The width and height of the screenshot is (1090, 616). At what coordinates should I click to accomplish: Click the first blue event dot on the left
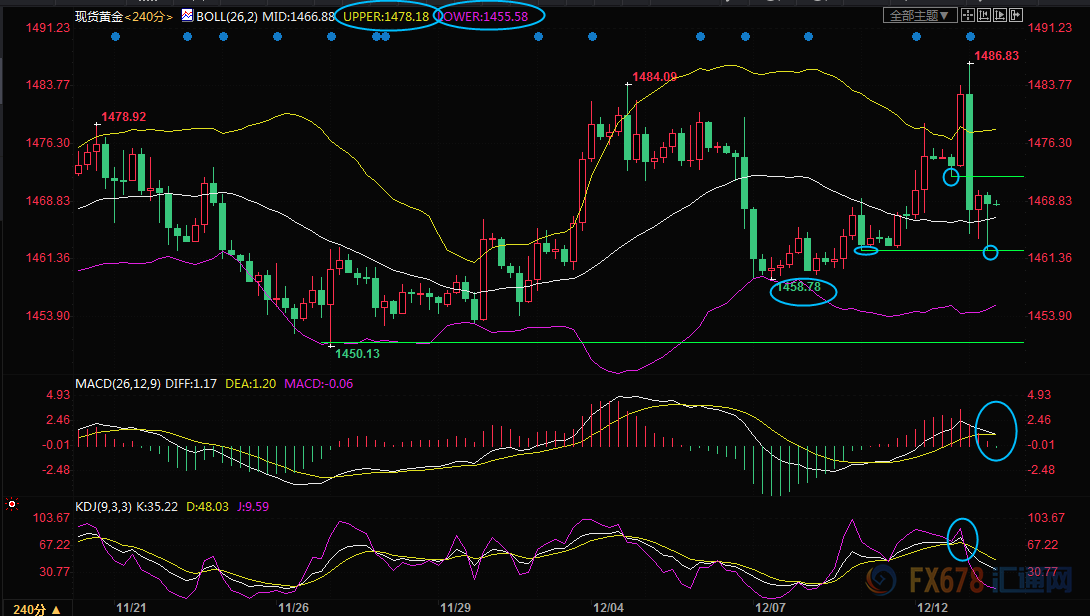(x=115, y=37)
